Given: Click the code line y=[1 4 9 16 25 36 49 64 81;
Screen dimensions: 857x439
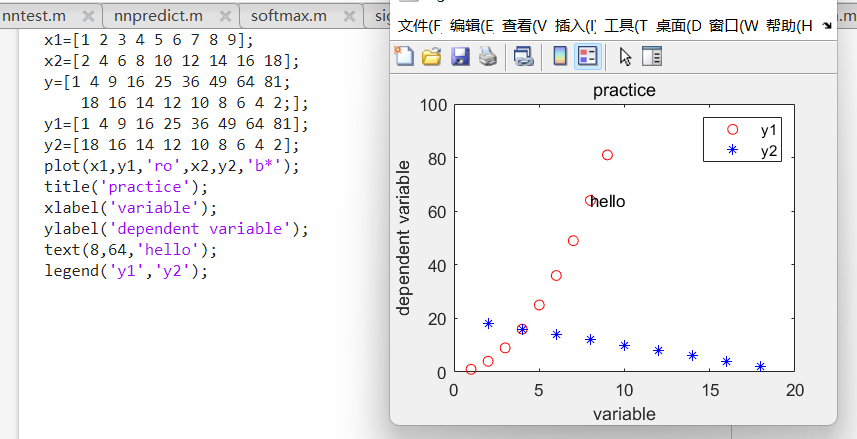Looking at the screenshot, I should pyautogui.click(x=168, y=82).
